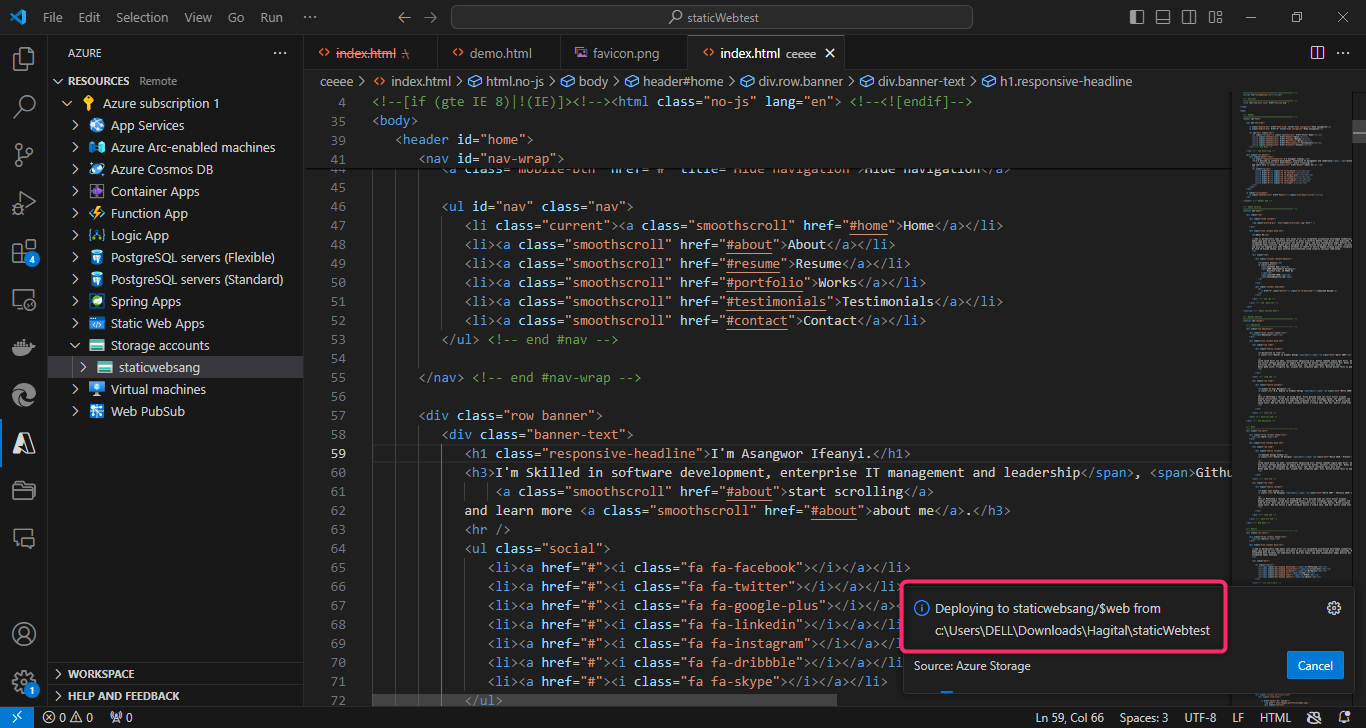Screen dimensions: 1366x728
Task: Open the Search view icon
Action: pyautogui.click(x=23, y=107)
